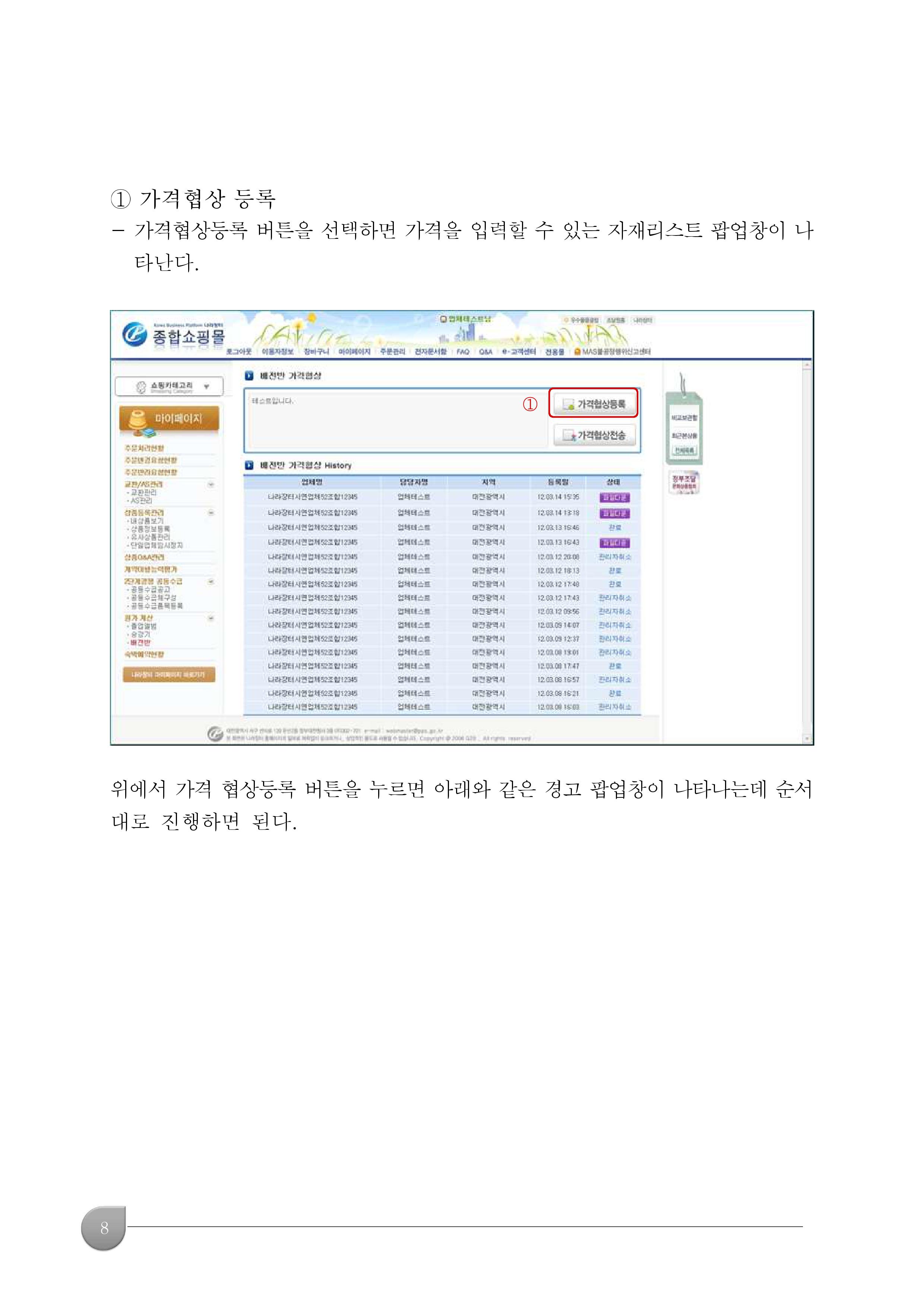
Task: Click the 가격협상전송 button
Action: click(x=594, y=435)
